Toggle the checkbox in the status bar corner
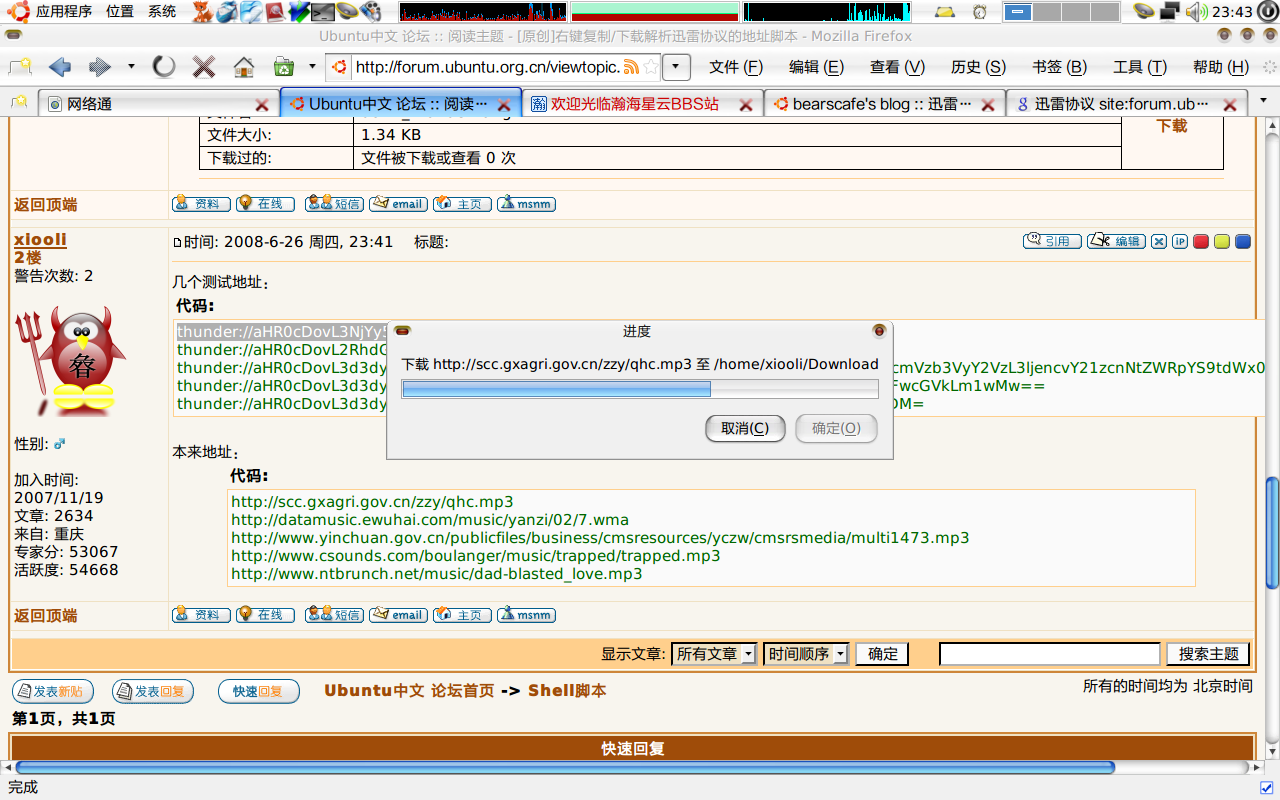Screen dimensions: 1280x800 (1265, 787)
